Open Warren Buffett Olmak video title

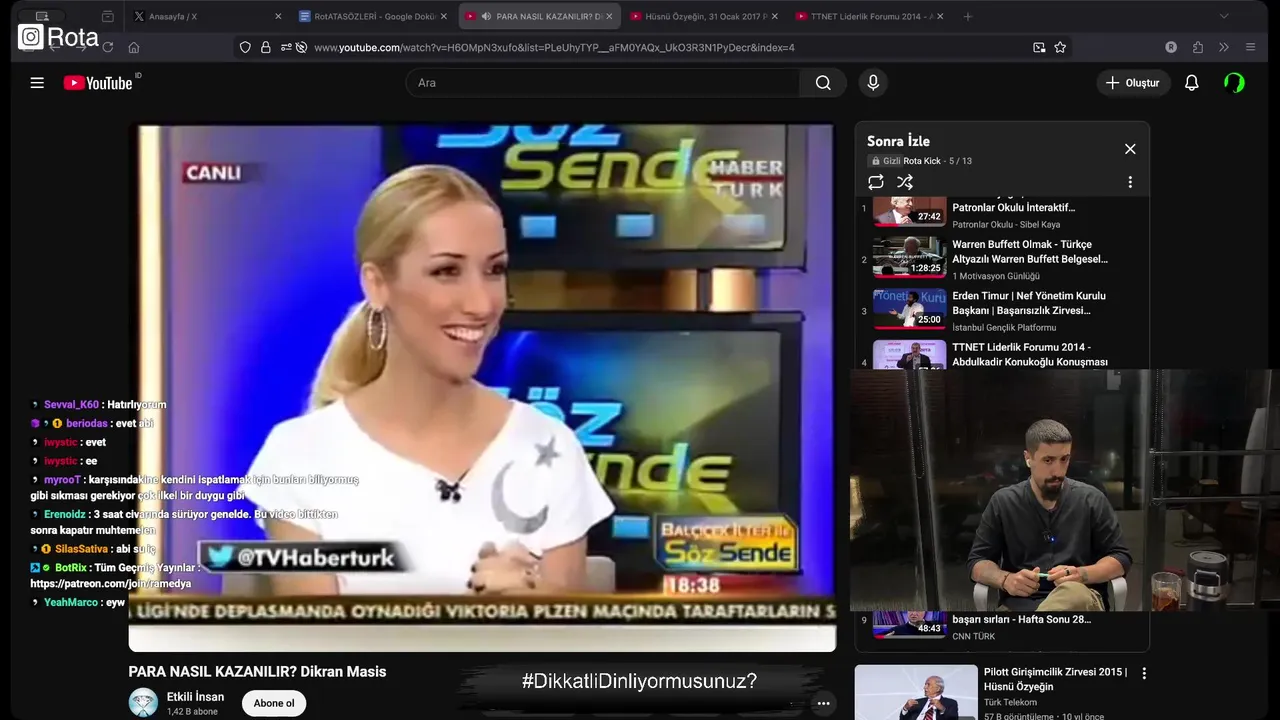click(1029, 251)
